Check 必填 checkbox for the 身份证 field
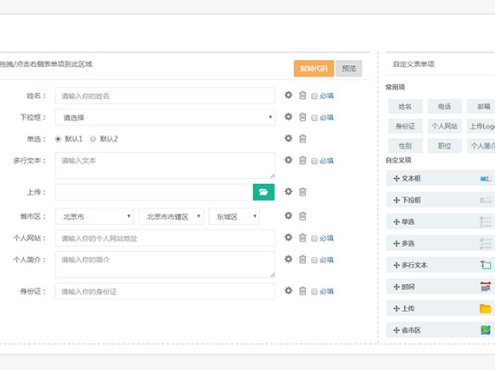Image resolution: width=495 pixels, height=370 pixels. tap(314, 292)
